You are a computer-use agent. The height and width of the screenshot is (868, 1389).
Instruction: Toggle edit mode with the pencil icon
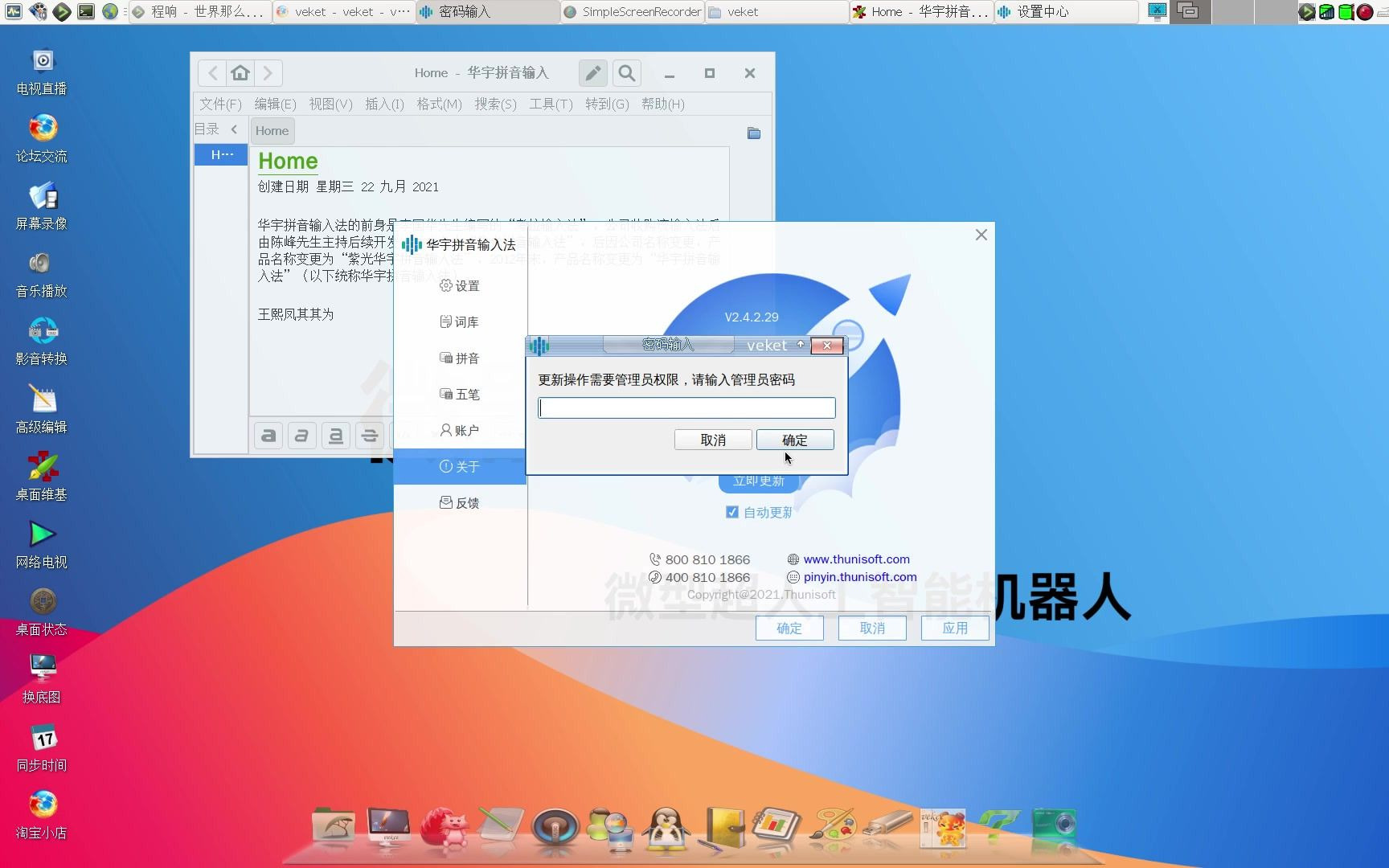592,73
